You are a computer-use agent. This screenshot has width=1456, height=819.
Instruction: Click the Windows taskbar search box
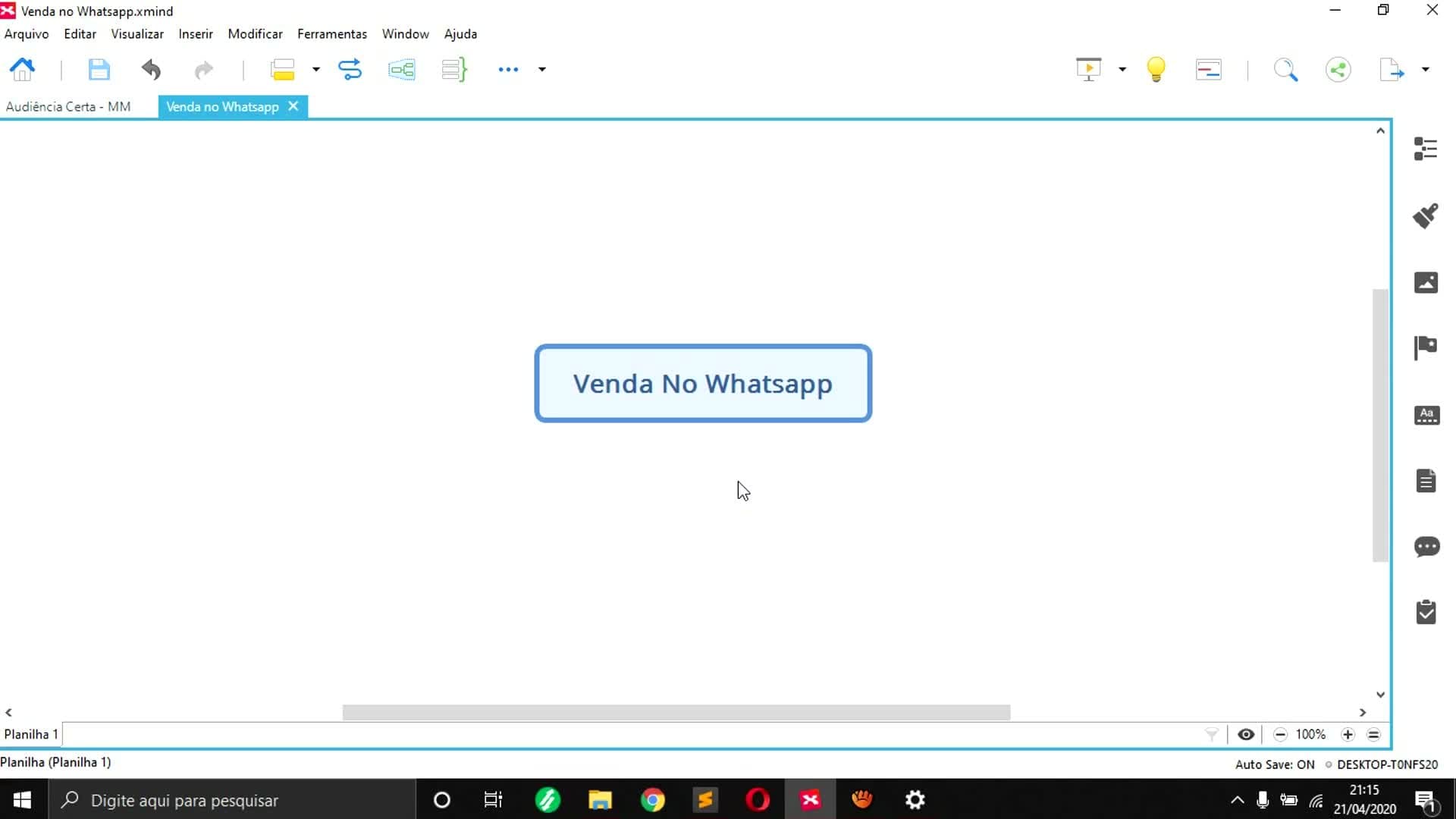click(232, 800)
